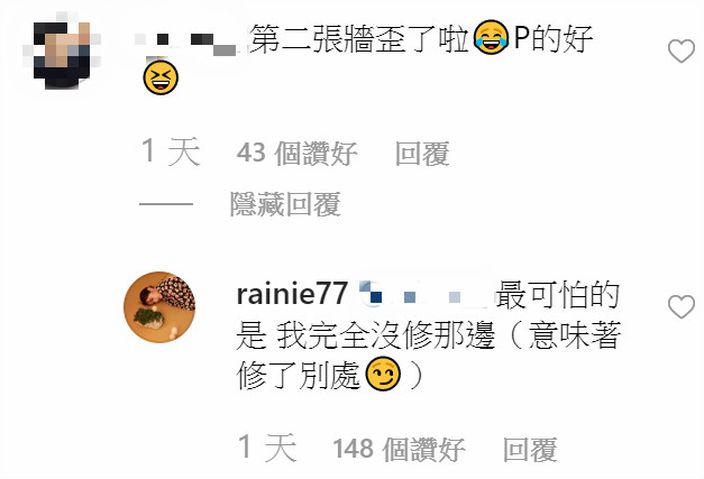View the 43 個讚好 likes list

point(297,153)
